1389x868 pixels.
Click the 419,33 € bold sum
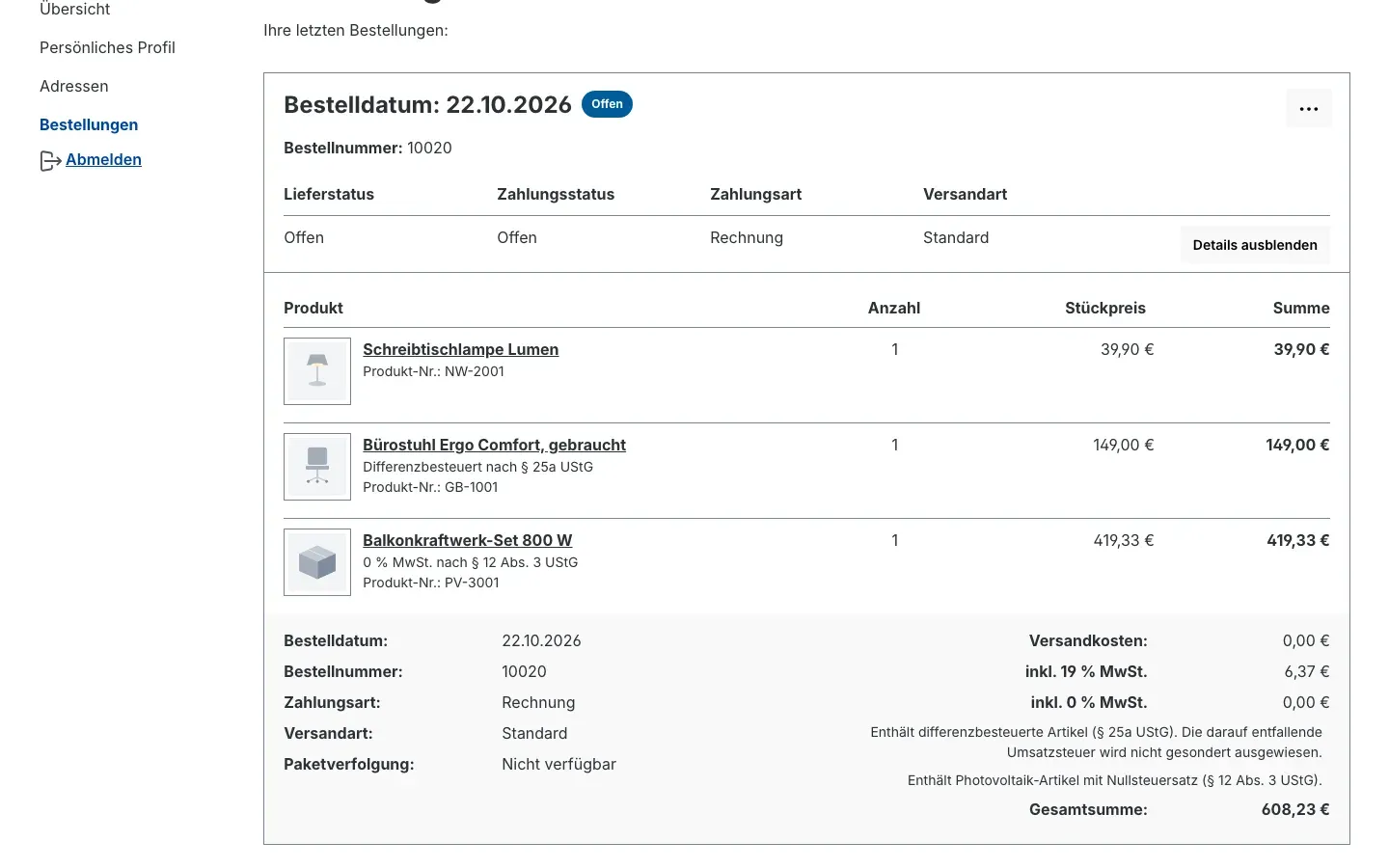[1297, 540]
